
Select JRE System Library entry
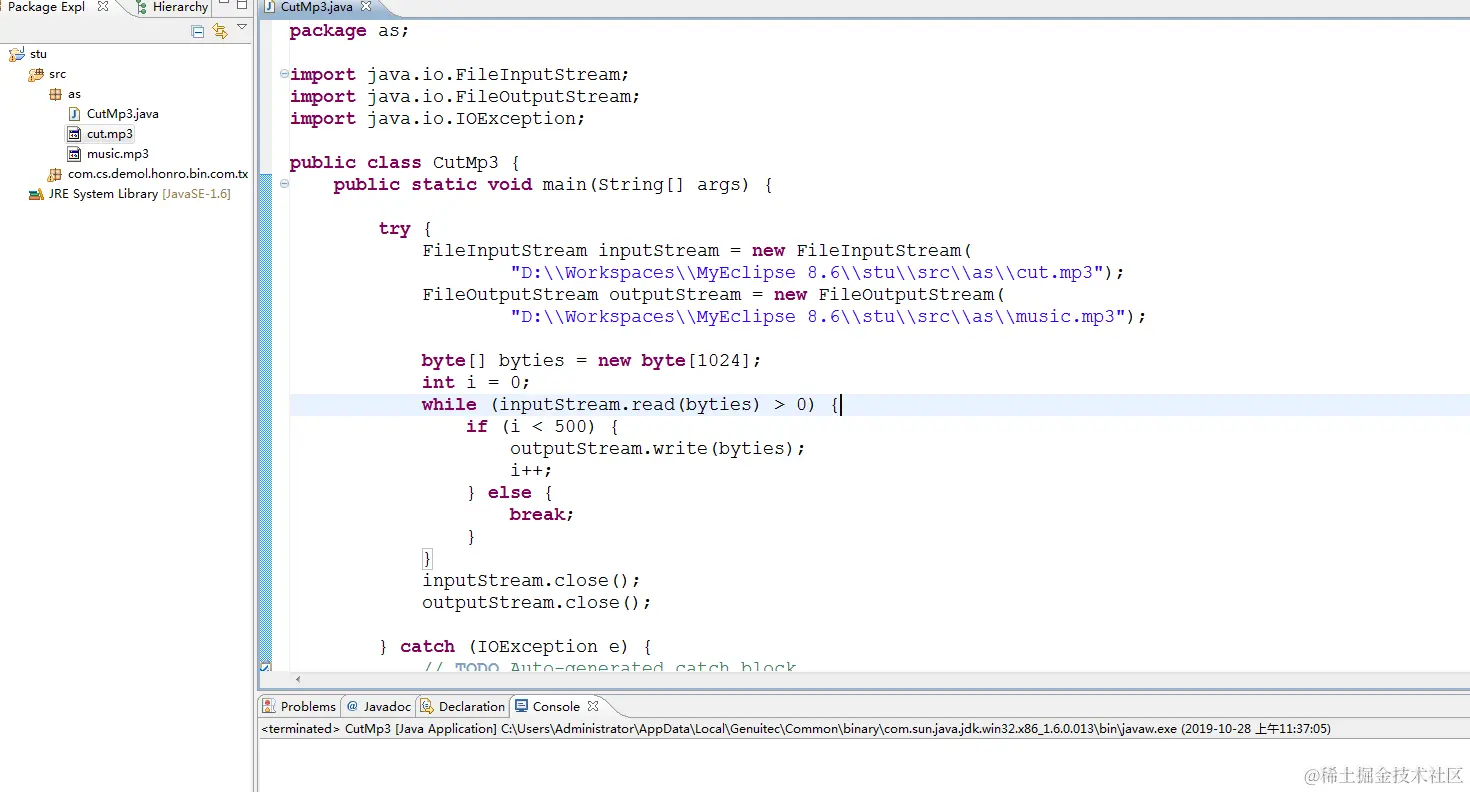tap(139, 194)
